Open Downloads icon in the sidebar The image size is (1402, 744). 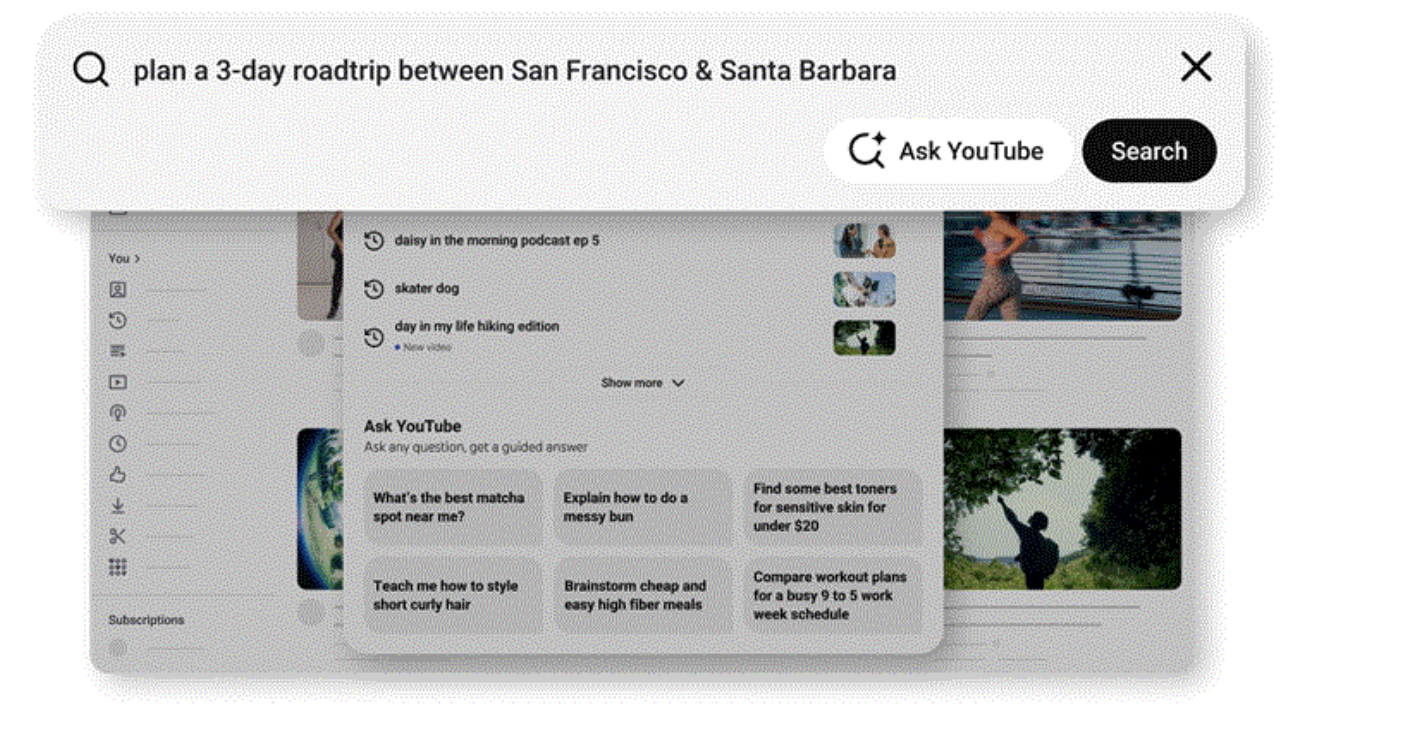(118, 506)
